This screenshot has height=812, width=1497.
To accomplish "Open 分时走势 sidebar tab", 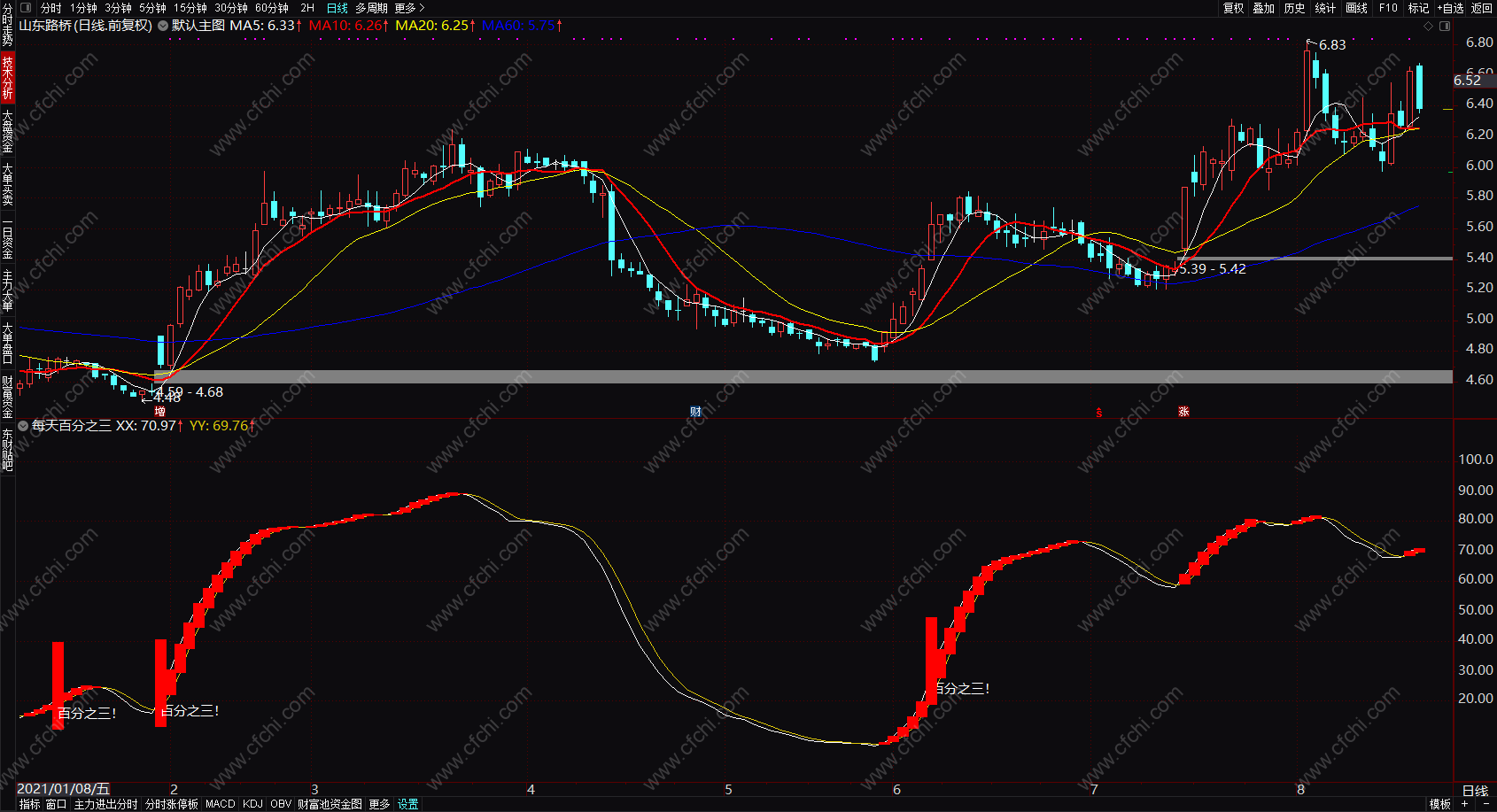I will (7, 25).
